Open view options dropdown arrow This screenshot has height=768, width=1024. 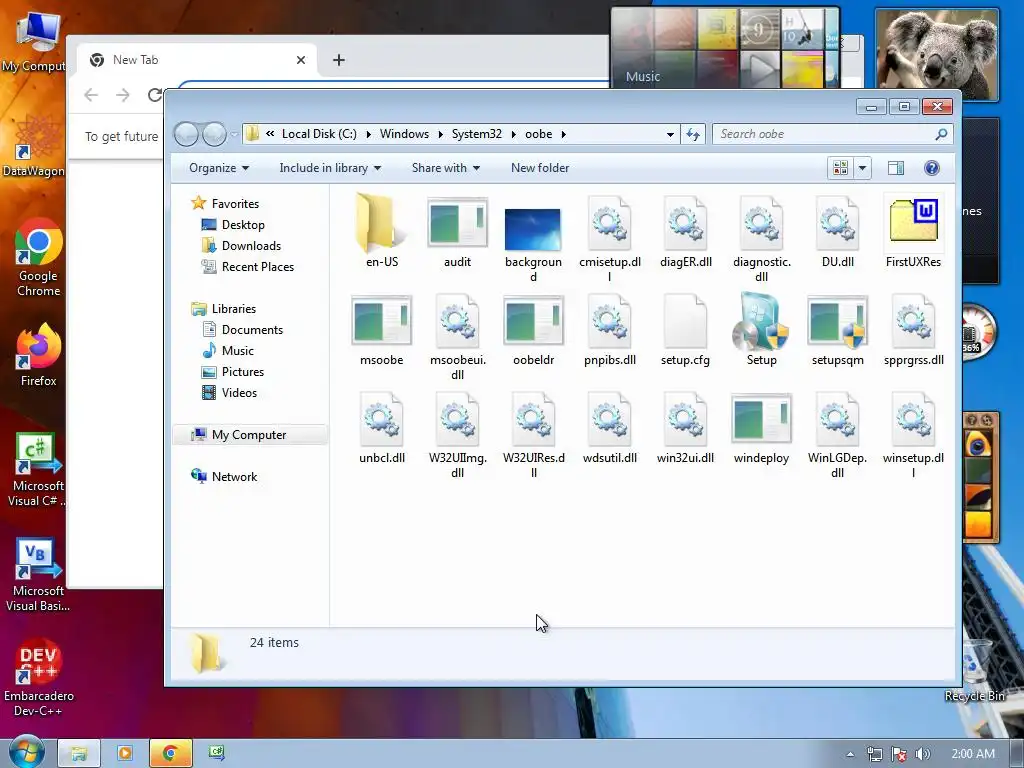click(x=862, y=168)
